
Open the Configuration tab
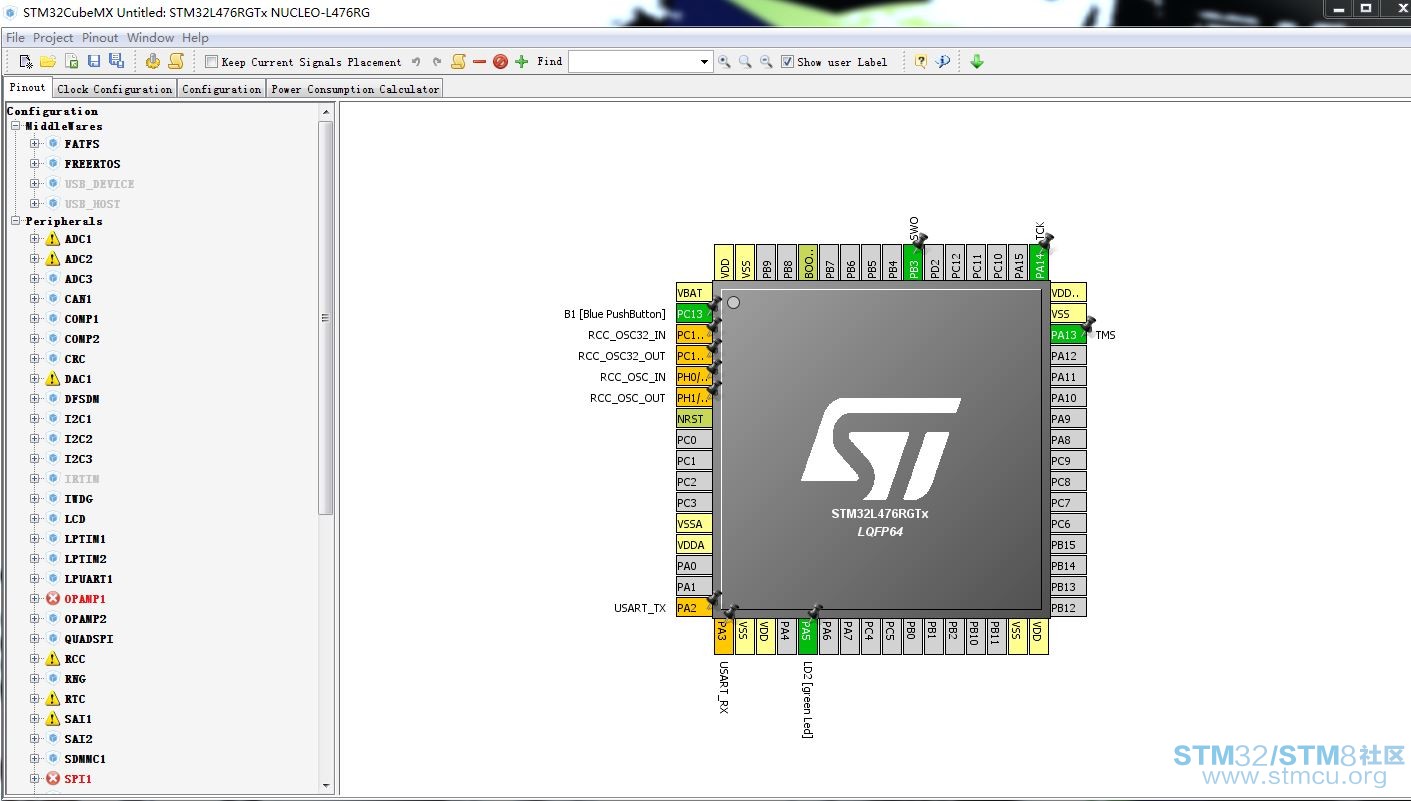click(x=221, y=89)
